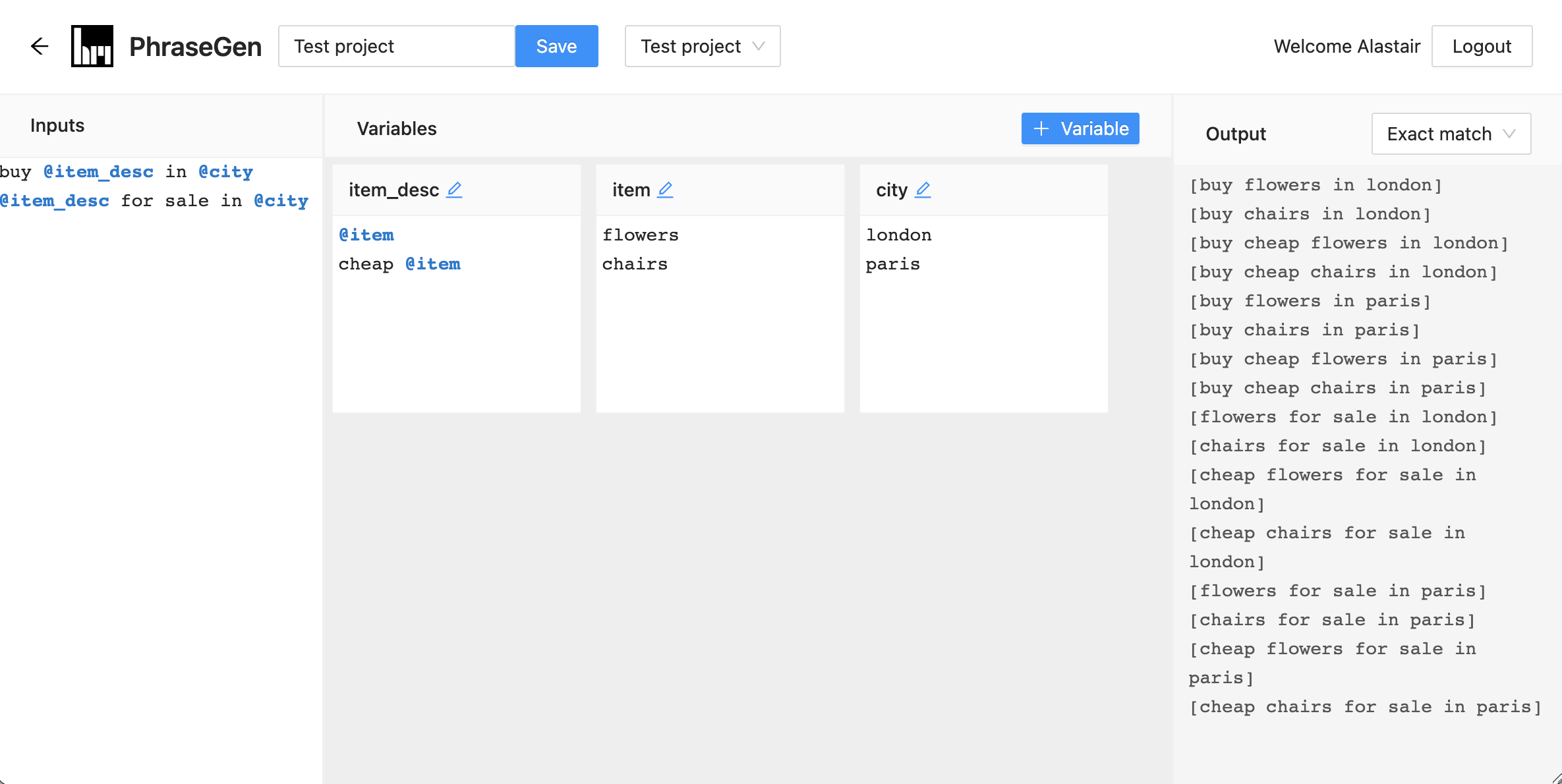1562x784 pixels.
Task: Click chevron arrow in Exact match selector
Action: pos(1509,134)
